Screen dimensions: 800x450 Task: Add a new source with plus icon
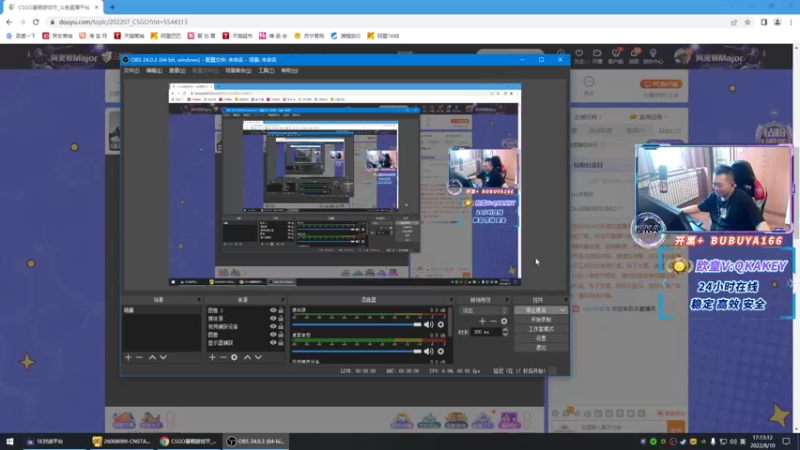(x=212, y=358)
